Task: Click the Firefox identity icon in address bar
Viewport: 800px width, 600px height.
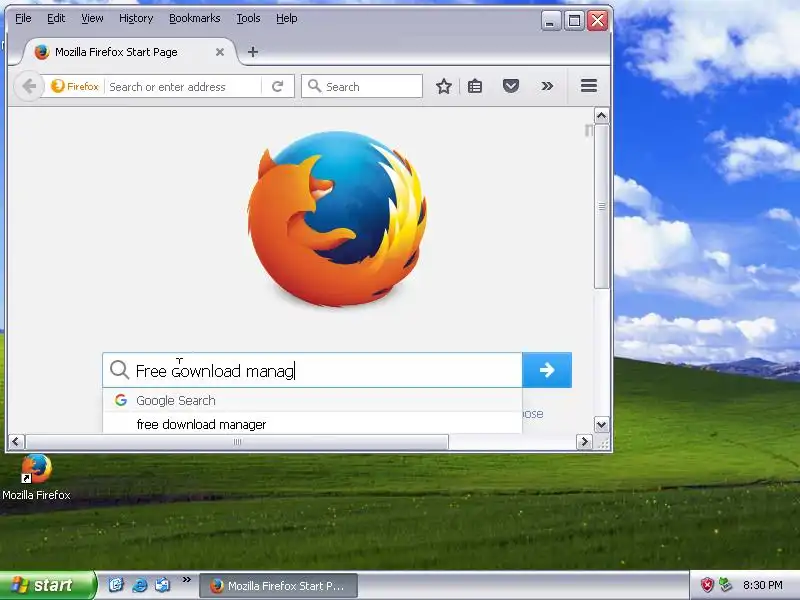Action: pyautogui.click(x=75, y=86)
